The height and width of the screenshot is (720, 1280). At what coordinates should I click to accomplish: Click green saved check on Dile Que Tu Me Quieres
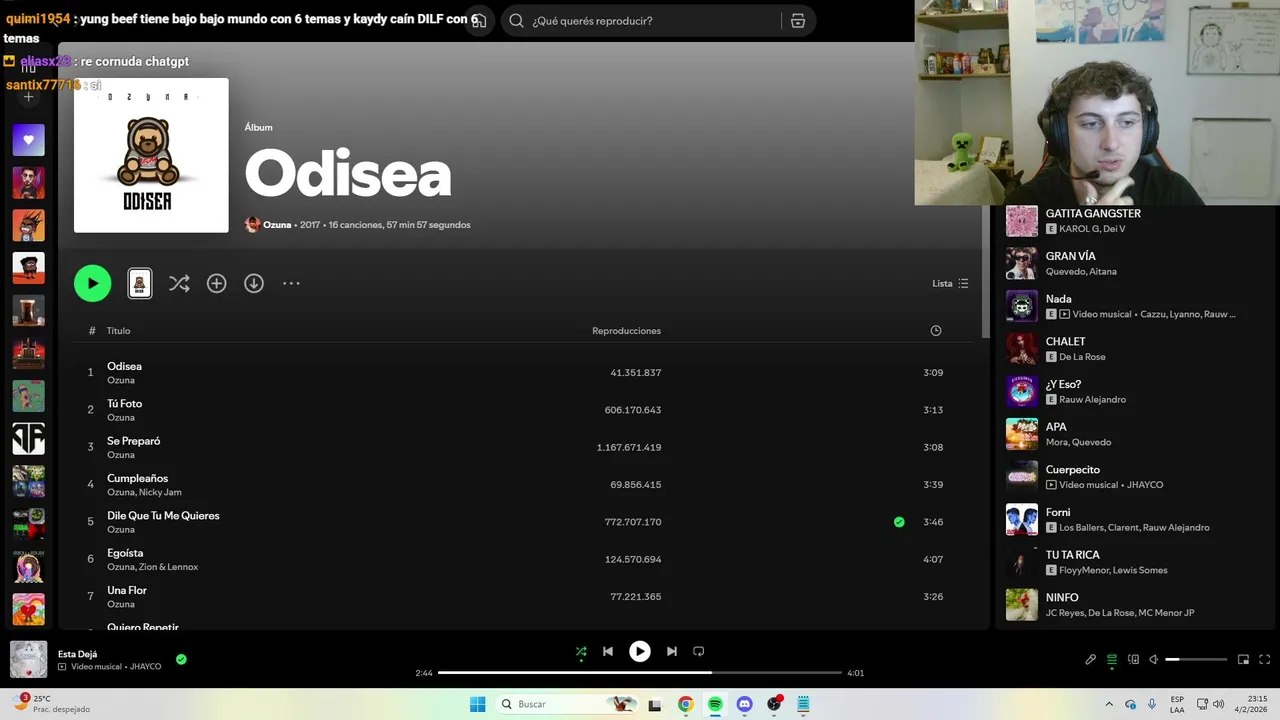[899, 522]
